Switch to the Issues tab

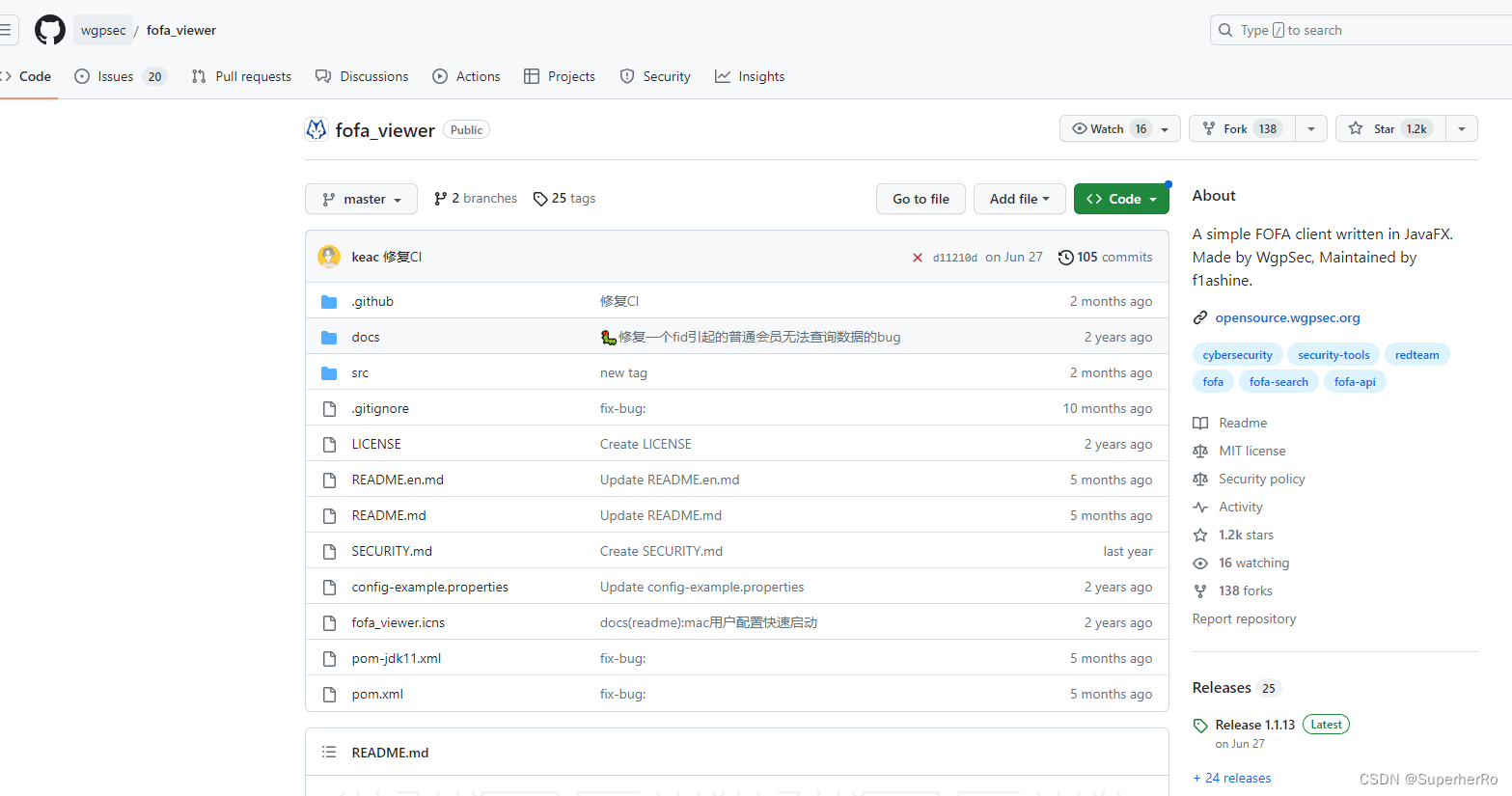[x=121, y=76]
